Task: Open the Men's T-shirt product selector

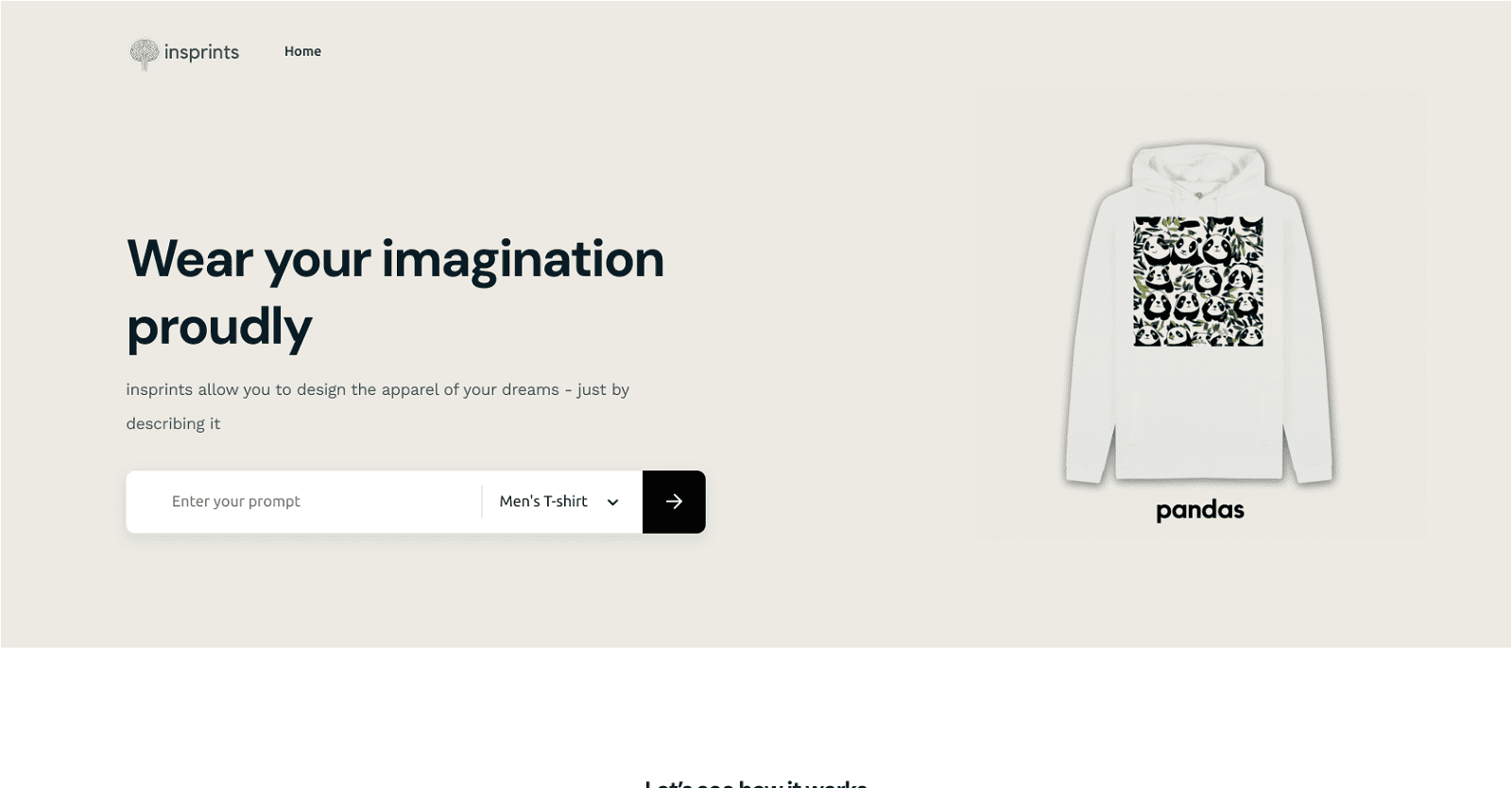Action: pos(561,502)
